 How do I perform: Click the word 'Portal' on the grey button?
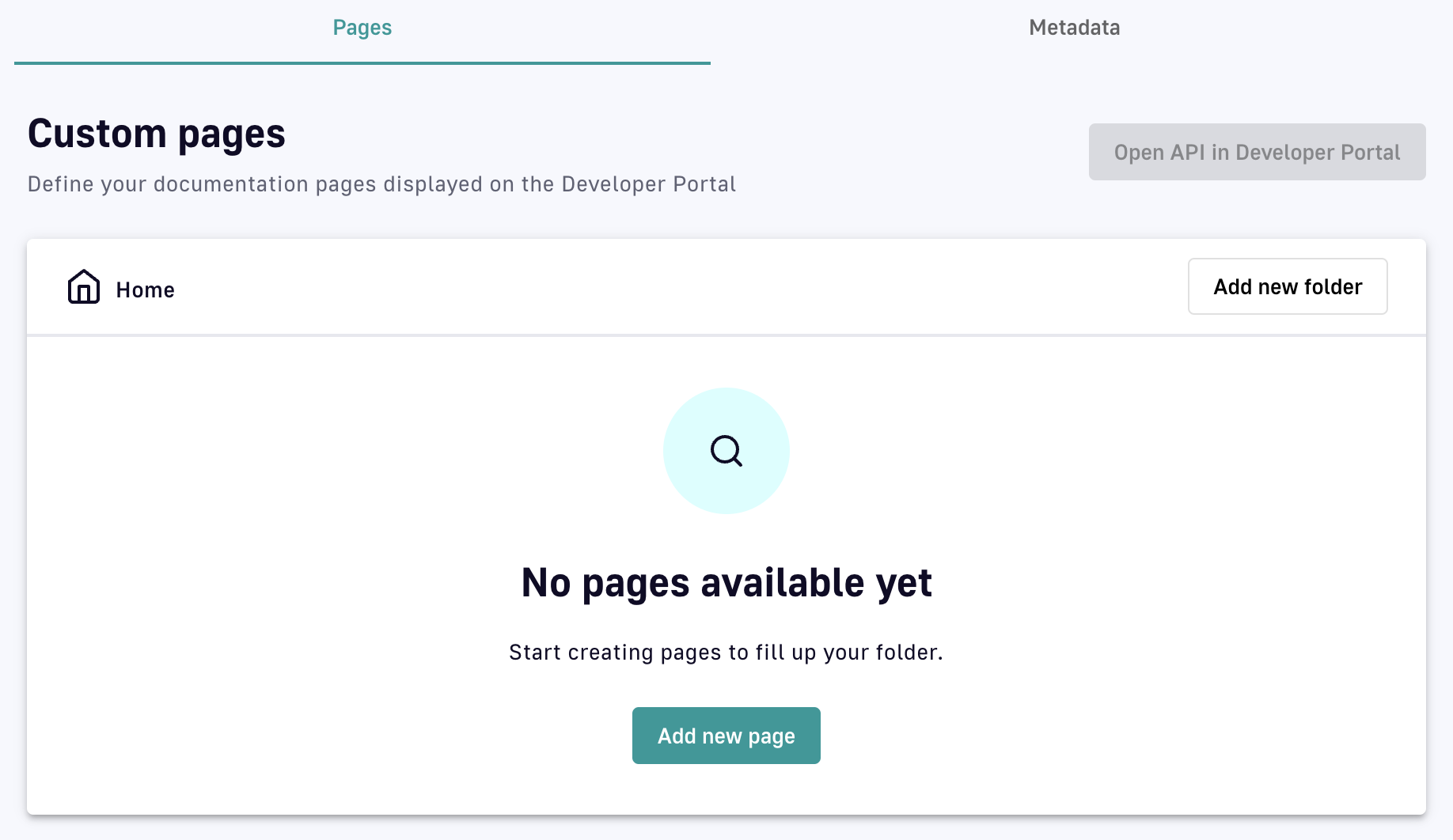coord(1371,153)
